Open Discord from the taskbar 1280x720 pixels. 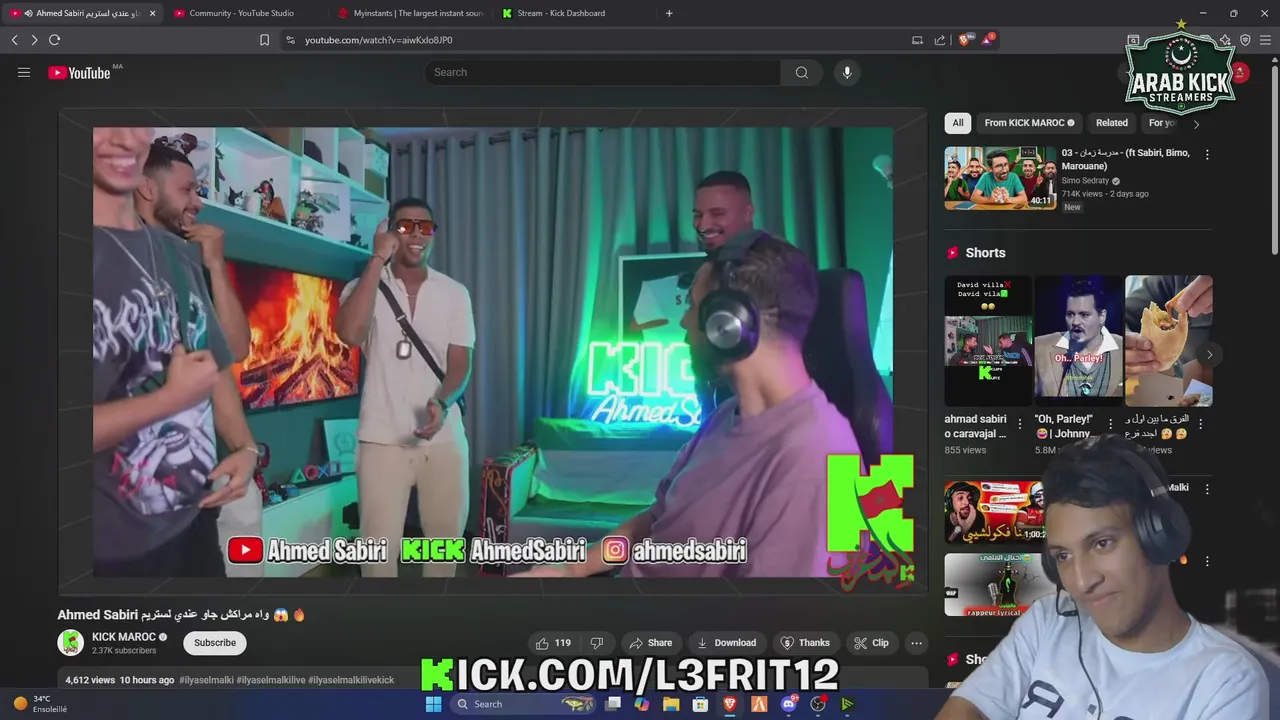[x=789, y=704]
